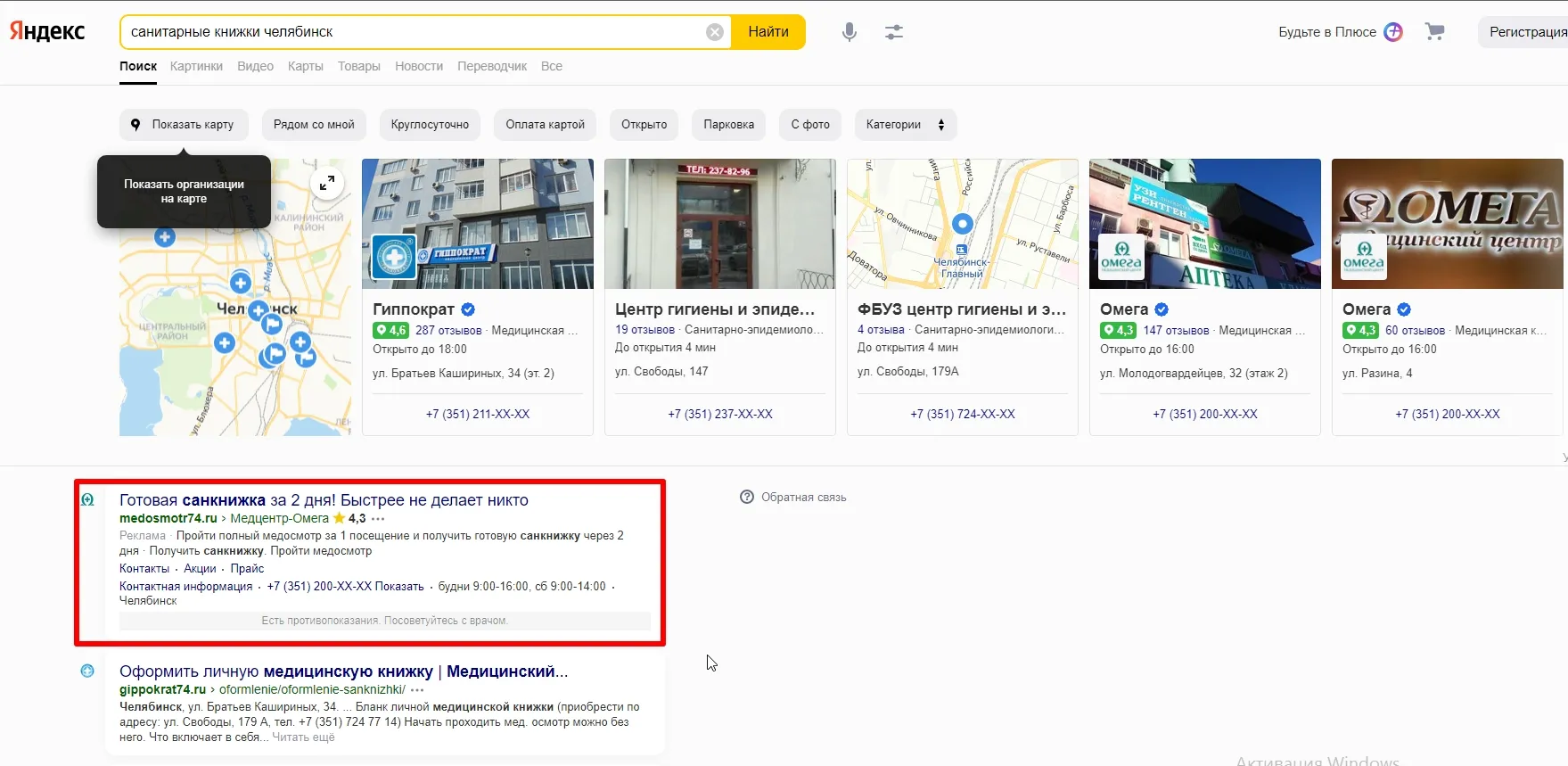Click the Yandex logo
1568x766 pixels.
click(x=47, y=32)
